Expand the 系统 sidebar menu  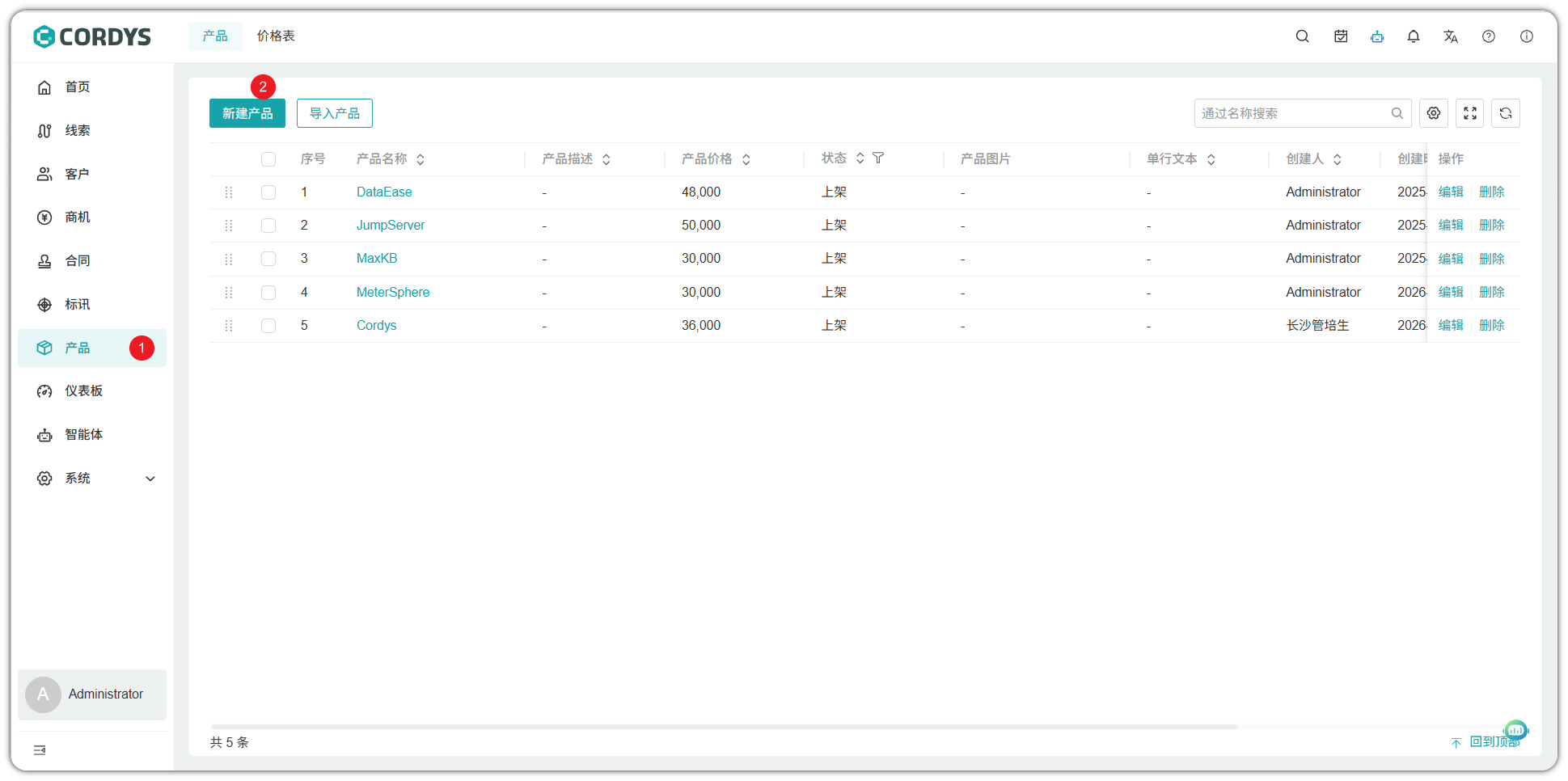click(150, 479)
